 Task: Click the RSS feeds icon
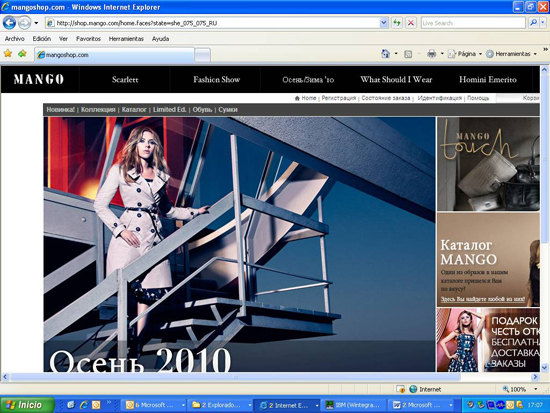(408, 54)
